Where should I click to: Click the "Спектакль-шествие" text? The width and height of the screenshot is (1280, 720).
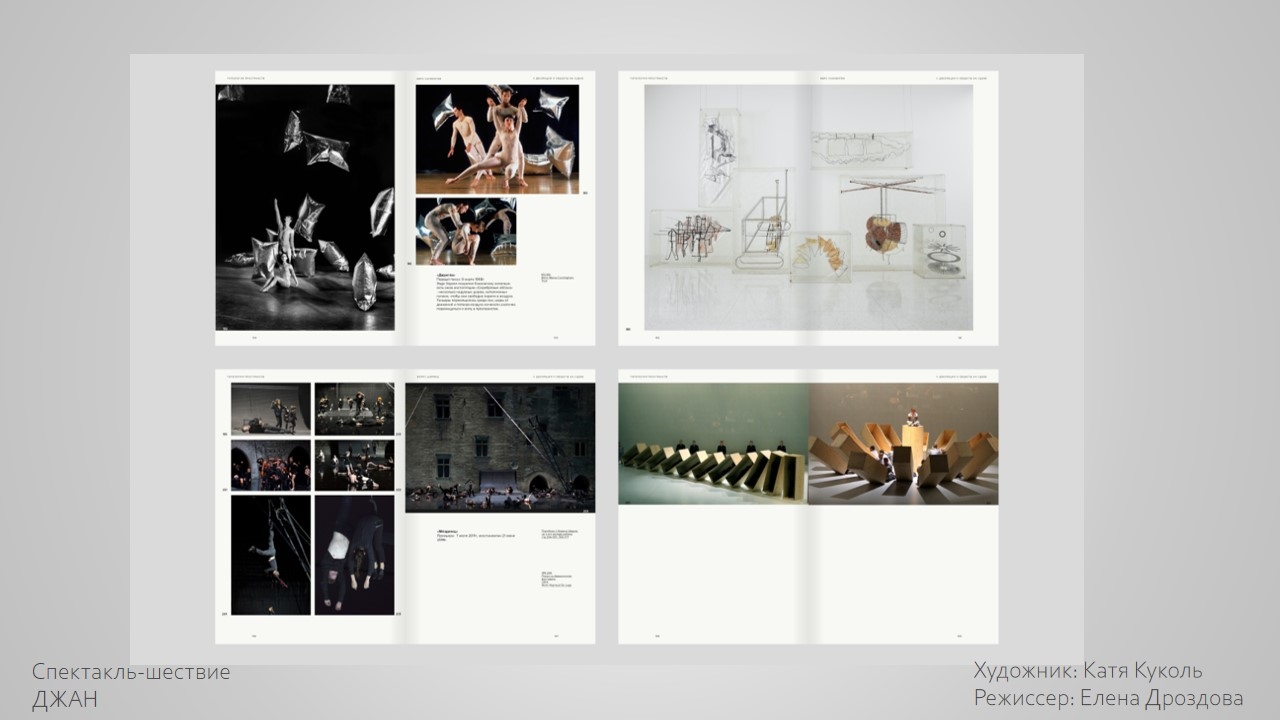131,672
